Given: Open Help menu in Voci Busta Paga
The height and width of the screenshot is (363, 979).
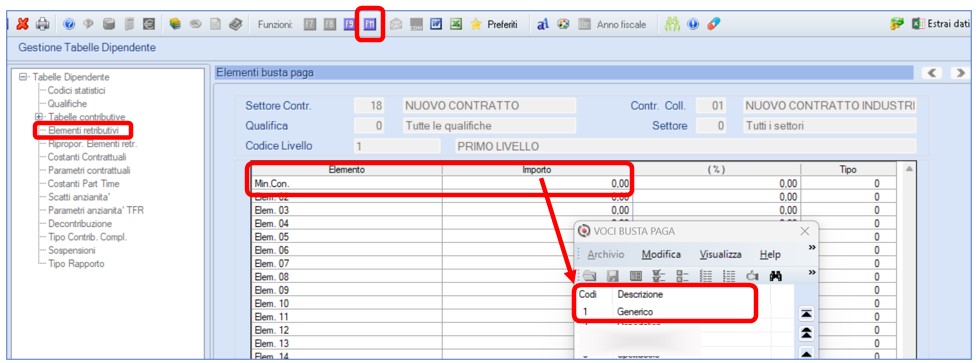Looking at the screenshot, I should (770, 255).
